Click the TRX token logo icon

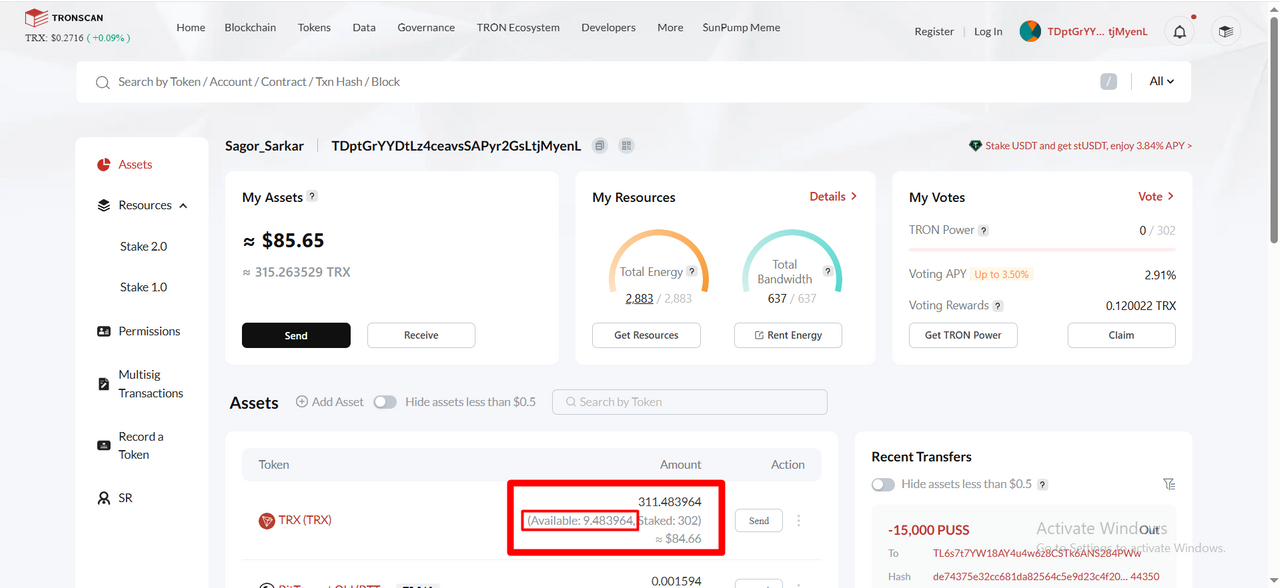tap(266, 521)
